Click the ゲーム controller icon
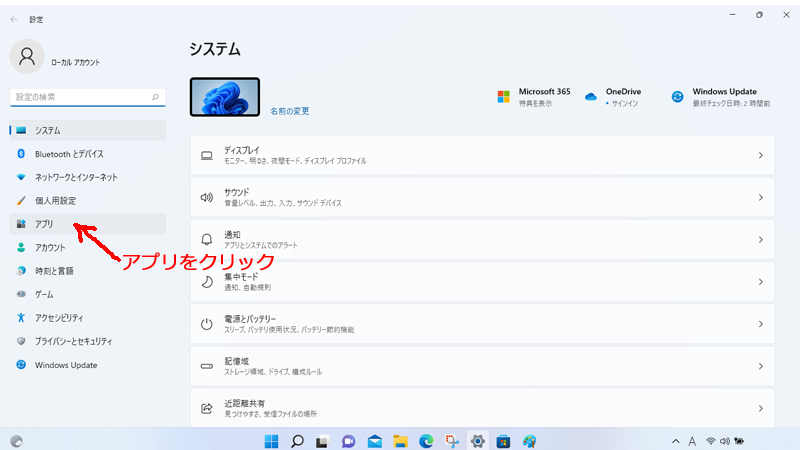The image size is (800, 450). (x=21, y=295)
